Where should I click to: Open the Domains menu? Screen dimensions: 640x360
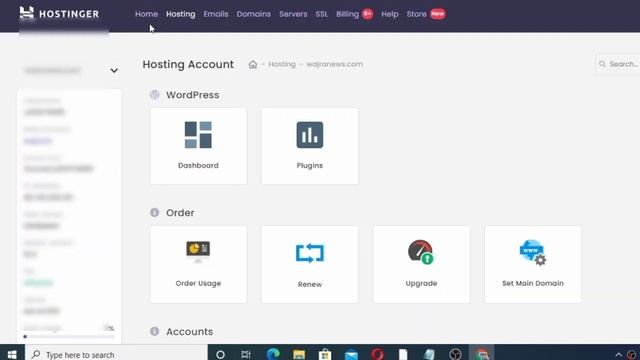point(253,14)
